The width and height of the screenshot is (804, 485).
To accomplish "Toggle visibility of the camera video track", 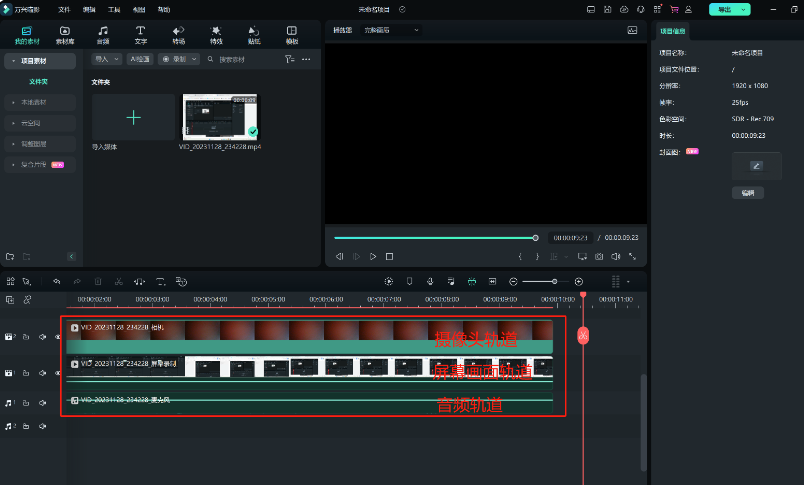I will coord(57,337).
